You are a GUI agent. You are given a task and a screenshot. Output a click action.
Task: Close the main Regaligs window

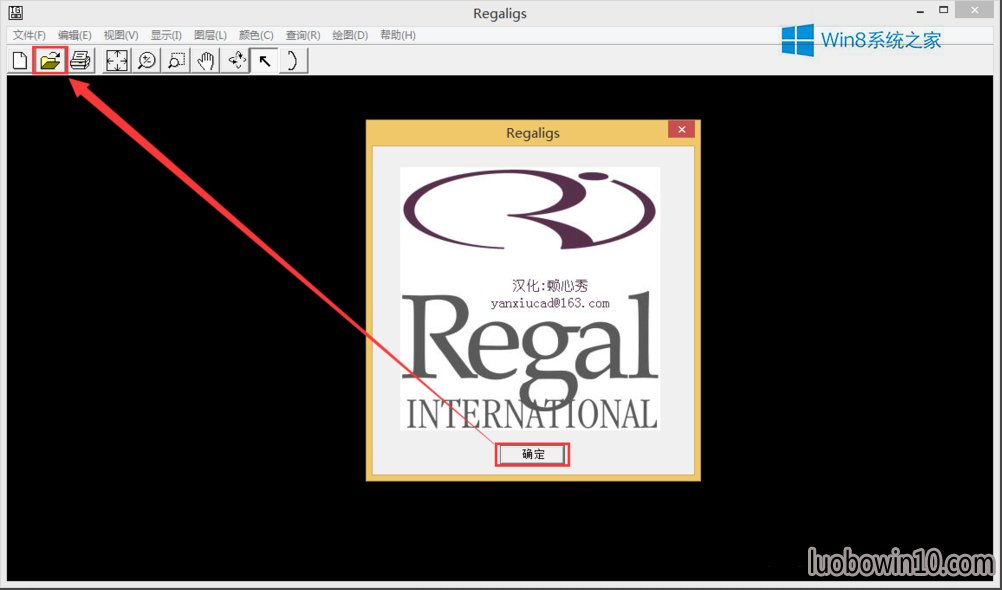coord(975,10)
